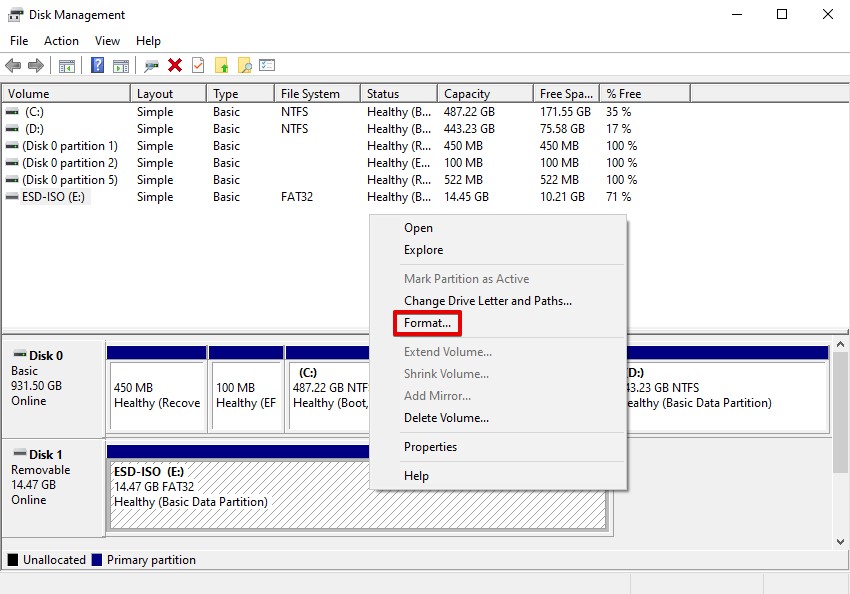Click the Forward navigation arrow icon
Viewport: 850px width, 594px height.
click(x=36, y=64)
